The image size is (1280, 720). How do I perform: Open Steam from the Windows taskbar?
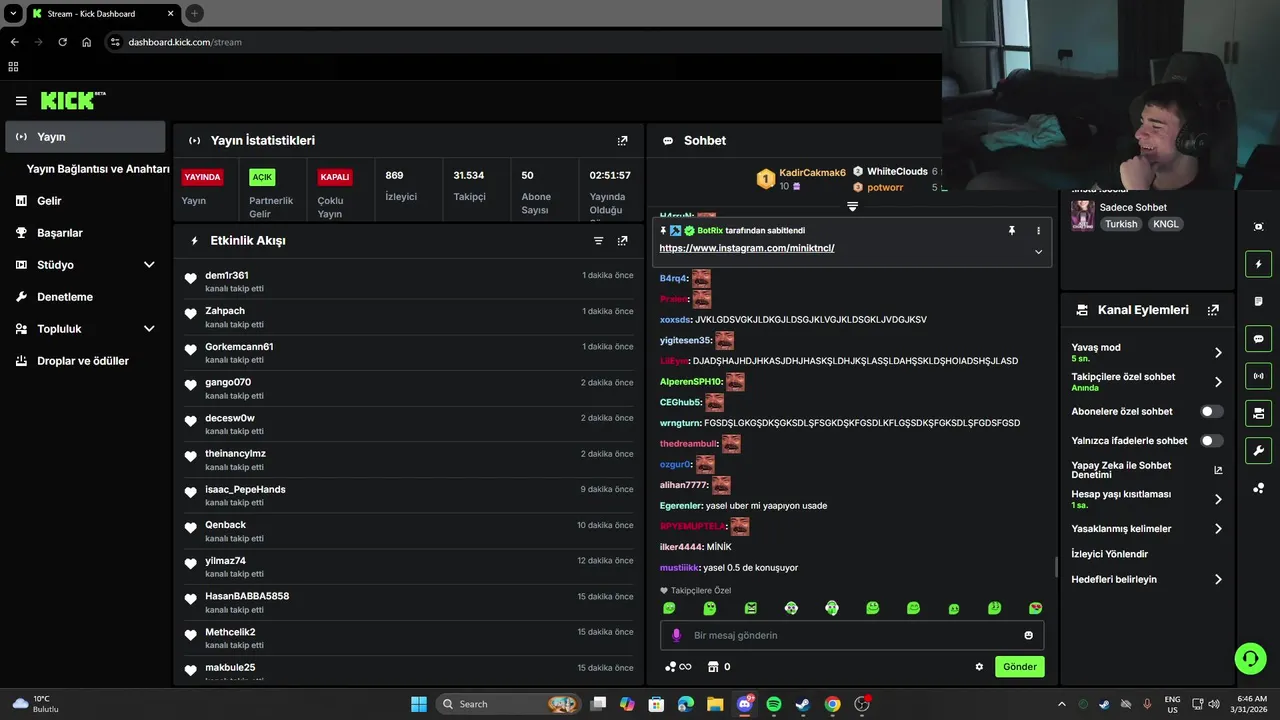(803, 704)
